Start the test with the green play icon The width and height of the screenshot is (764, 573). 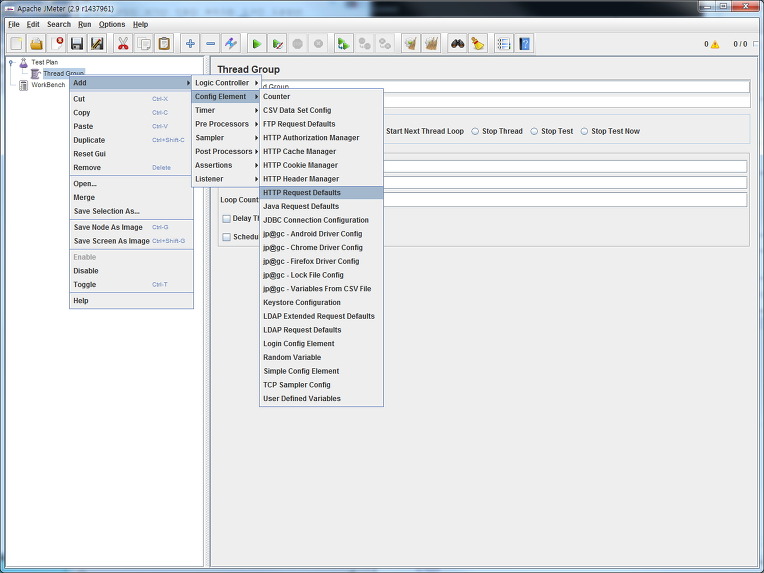(257, 44)
